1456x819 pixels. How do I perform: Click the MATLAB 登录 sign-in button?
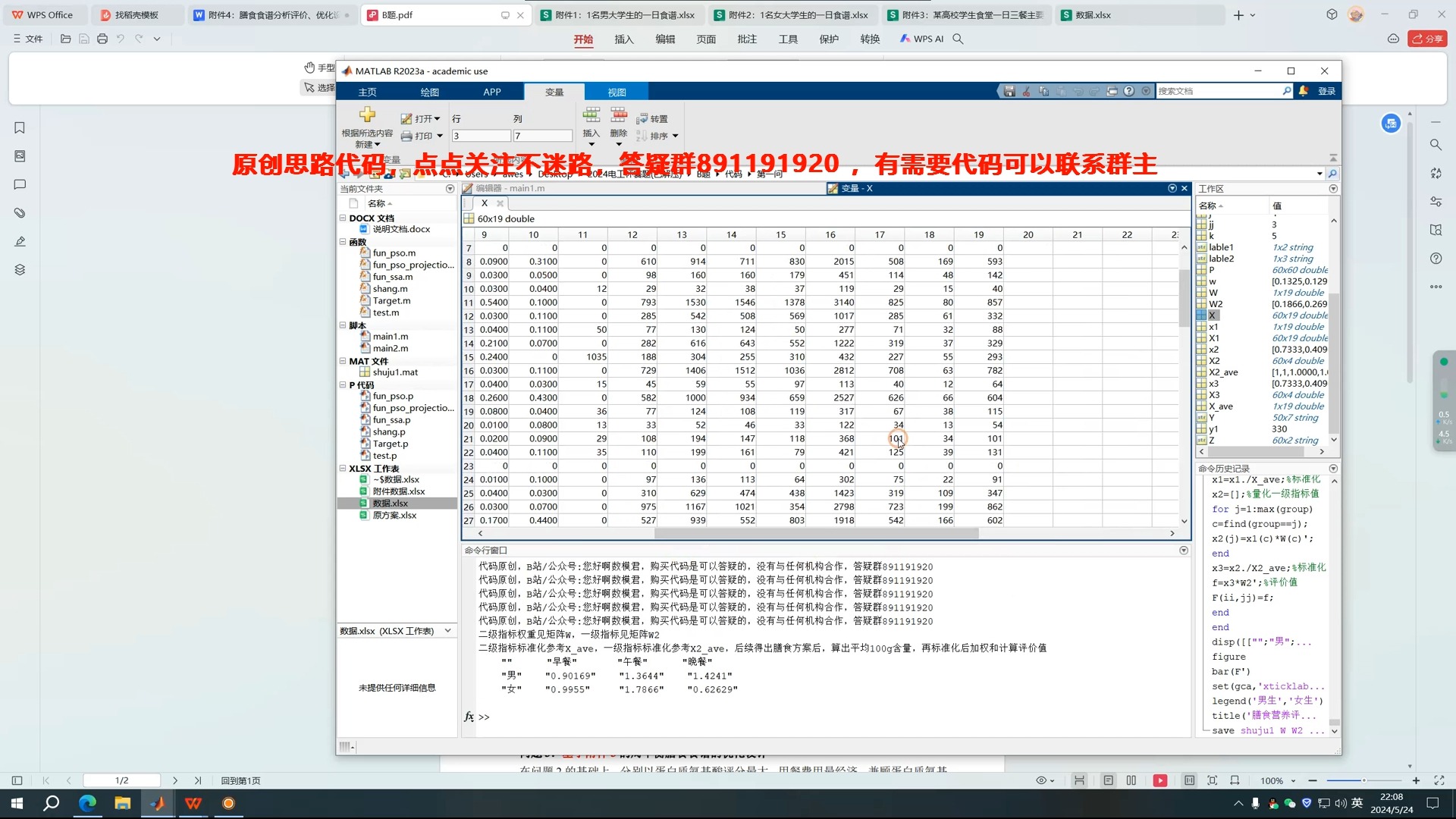click(1326, 91)
